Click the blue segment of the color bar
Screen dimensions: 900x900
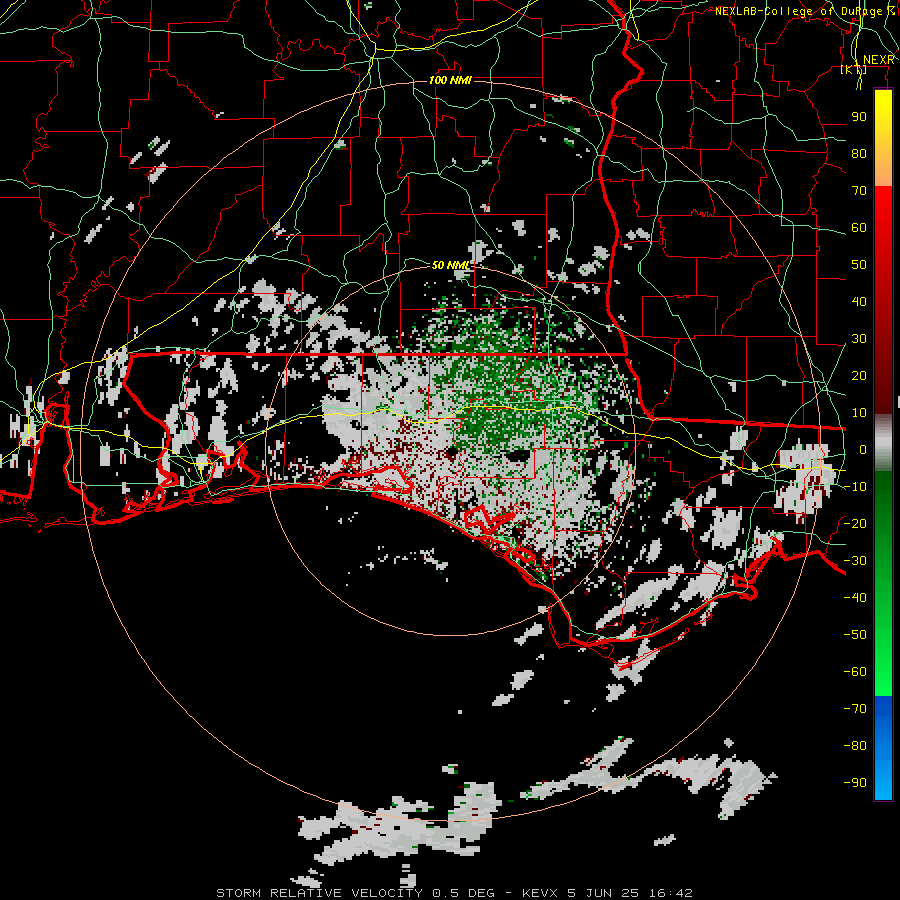coord(883,748)
